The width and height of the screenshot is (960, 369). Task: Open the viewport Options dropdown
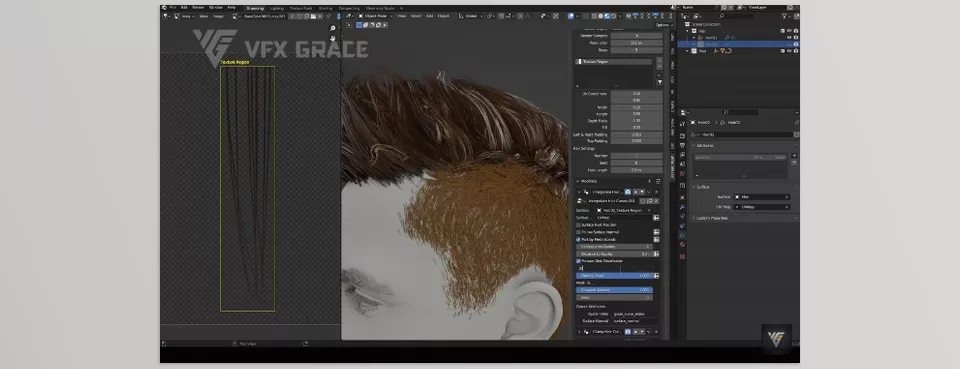(x=663, y=25)
